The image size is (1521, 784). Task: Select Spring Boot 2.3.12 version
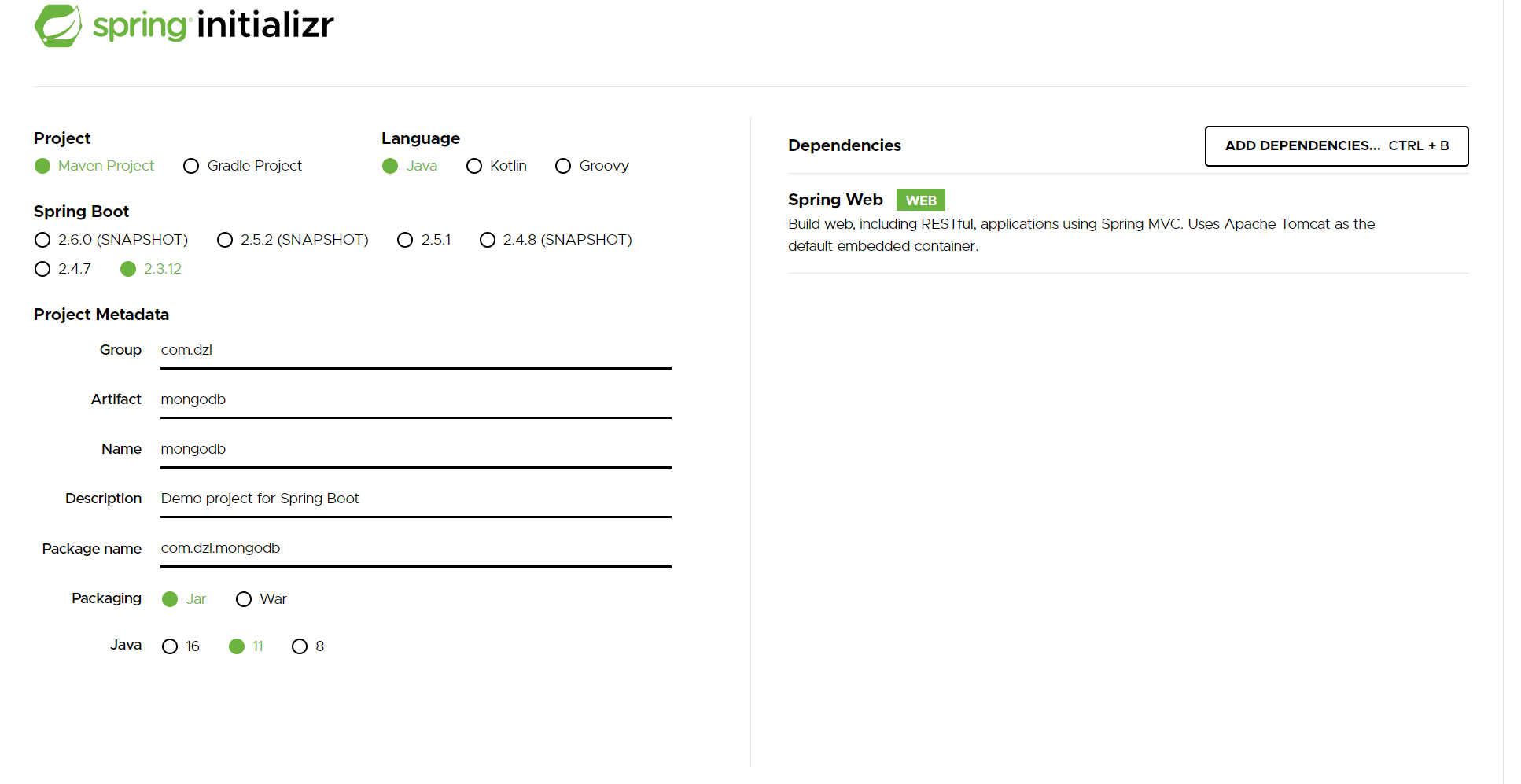151,269
